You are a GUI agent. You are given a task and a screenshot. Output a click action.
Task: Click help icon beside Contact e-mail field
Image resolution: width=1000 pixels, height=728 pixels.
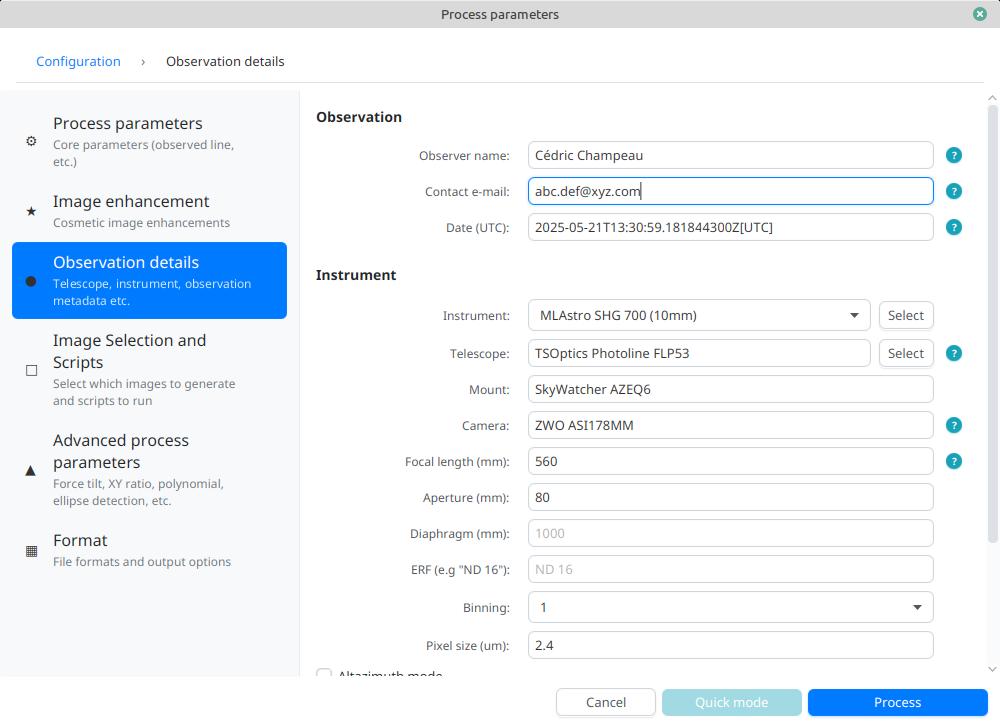pos(954,191)
